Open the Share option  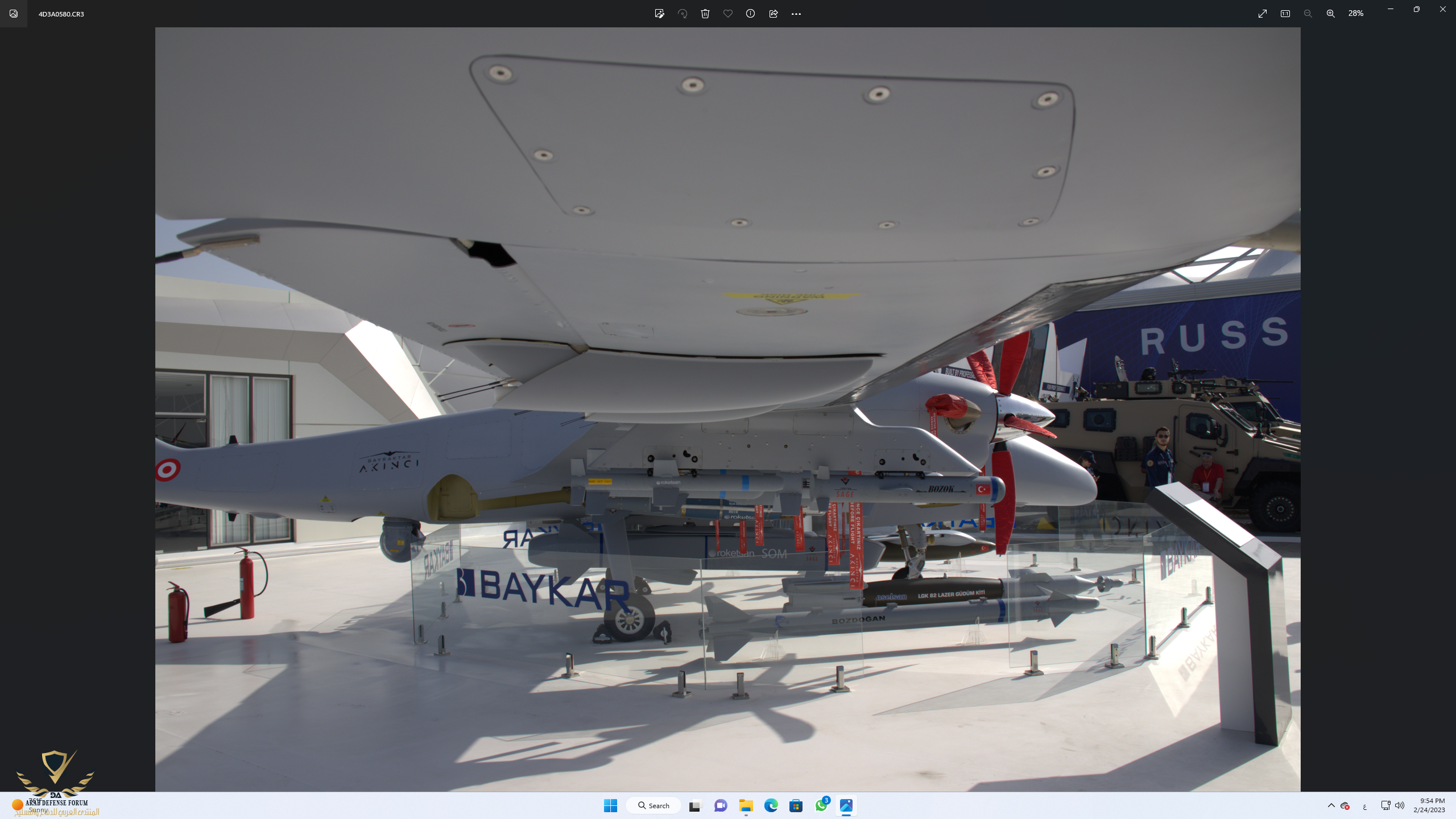(773, 14)
